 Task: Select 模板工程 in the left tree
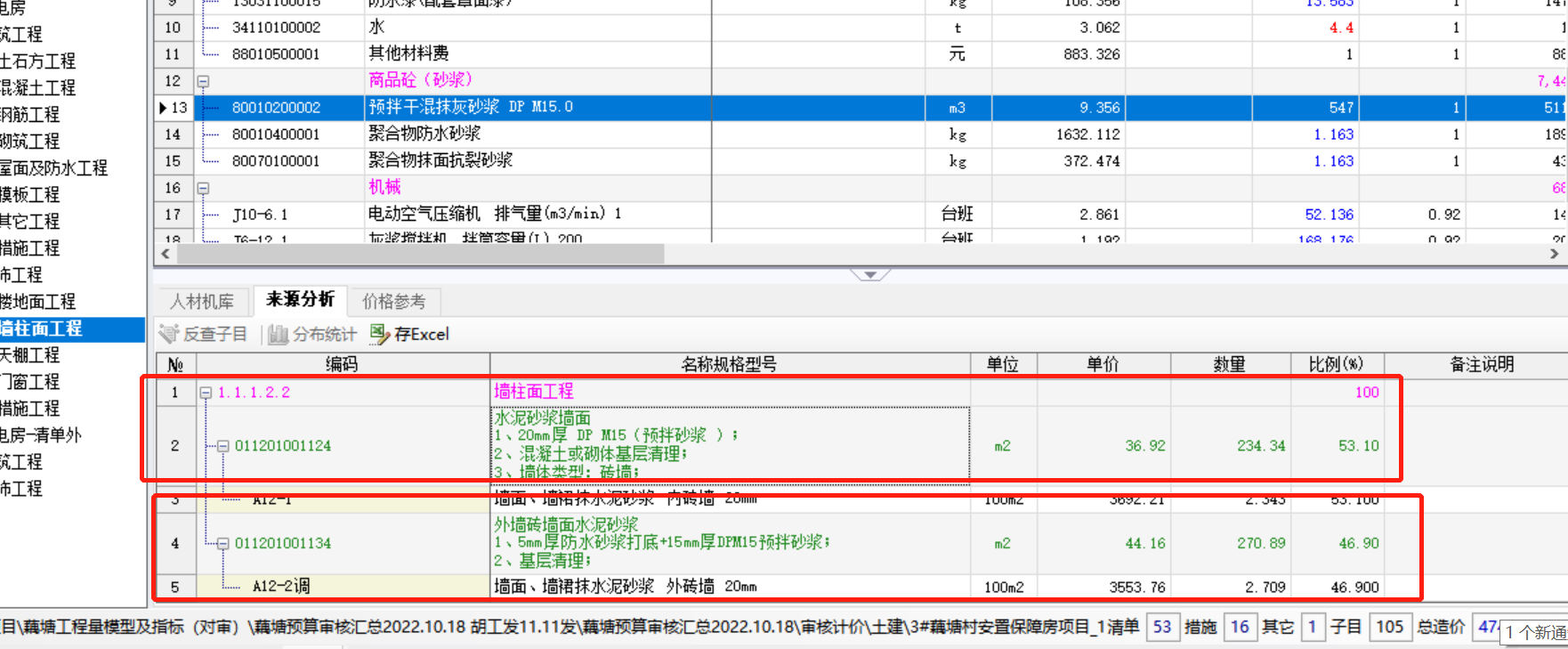click(x=30, y=195)
